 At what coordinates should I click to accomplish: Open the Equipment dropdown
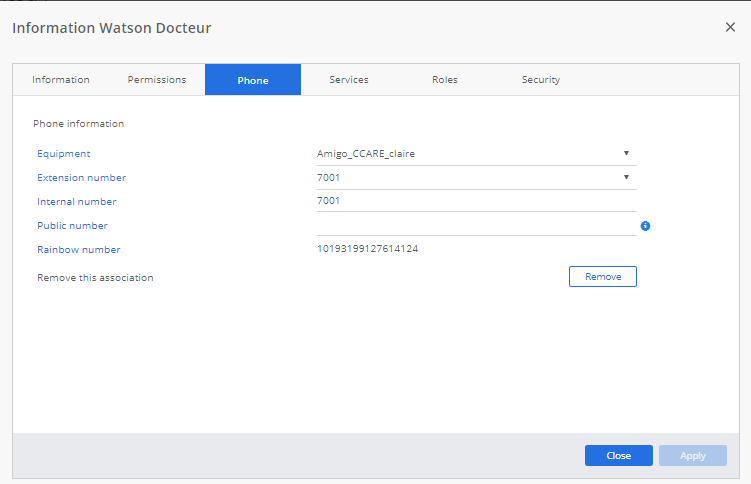476,153
